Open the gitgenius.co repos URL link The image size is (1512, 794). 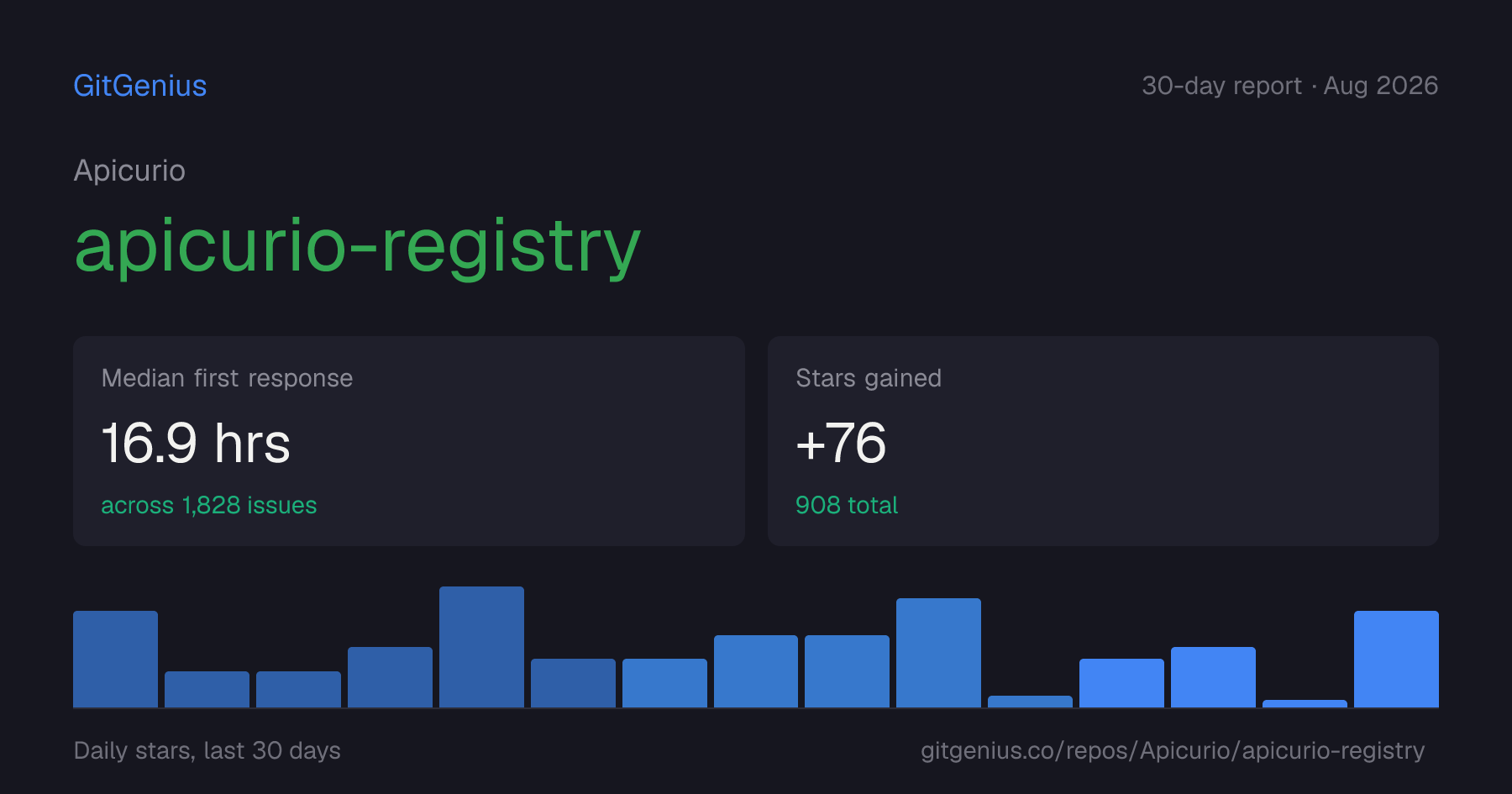click(1173, 750)
